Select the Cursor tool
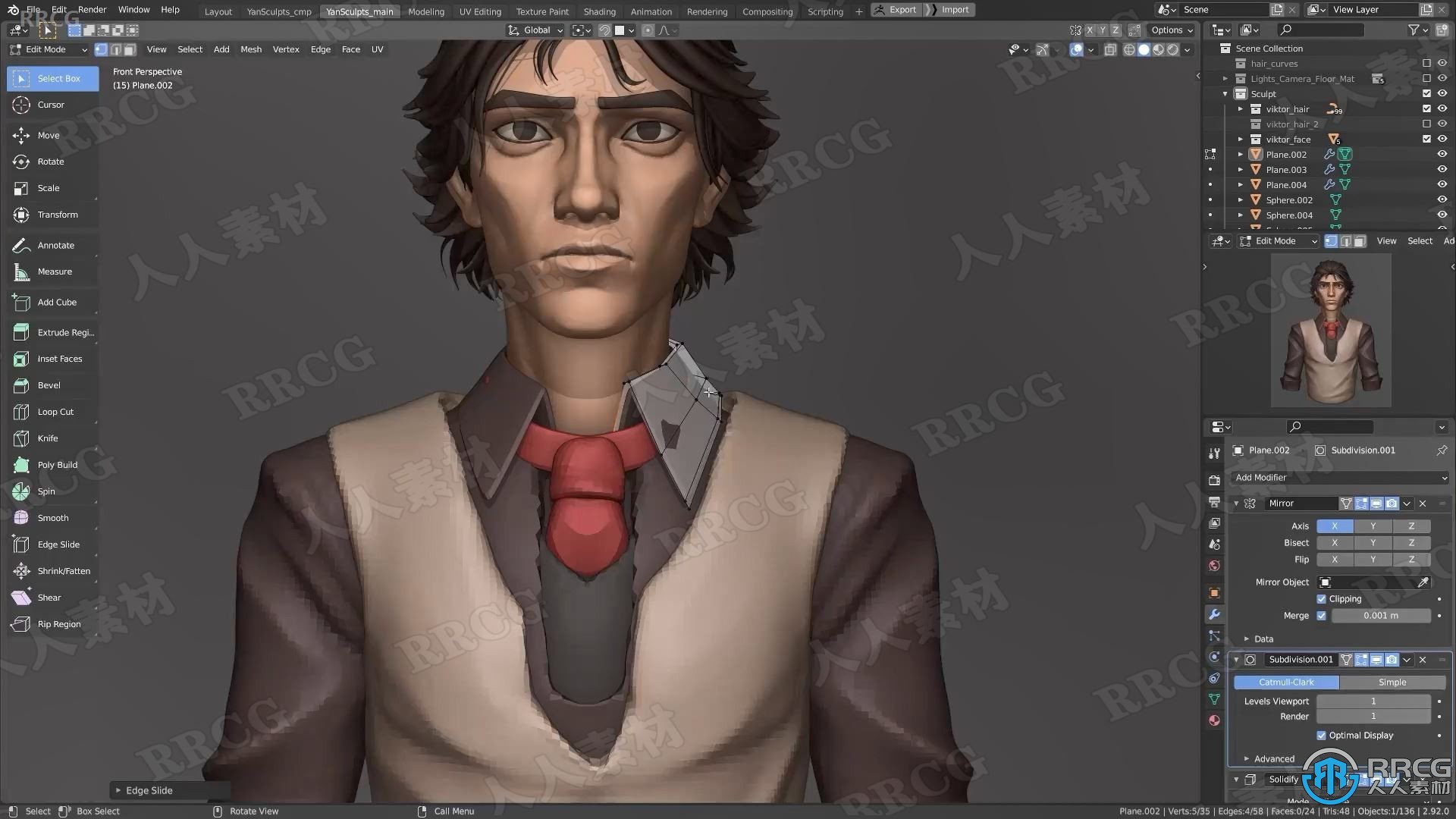The height and width of the screenshot is (819, 1456). (52, 105)
